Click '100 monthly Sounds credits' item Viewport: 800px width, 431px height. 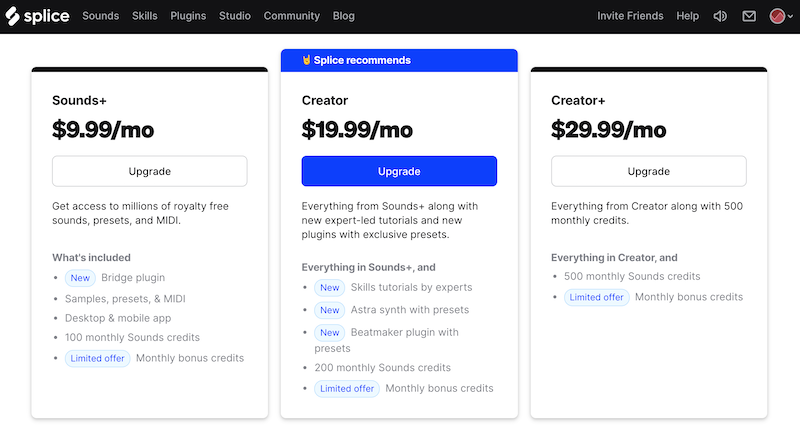click(132, 337)
